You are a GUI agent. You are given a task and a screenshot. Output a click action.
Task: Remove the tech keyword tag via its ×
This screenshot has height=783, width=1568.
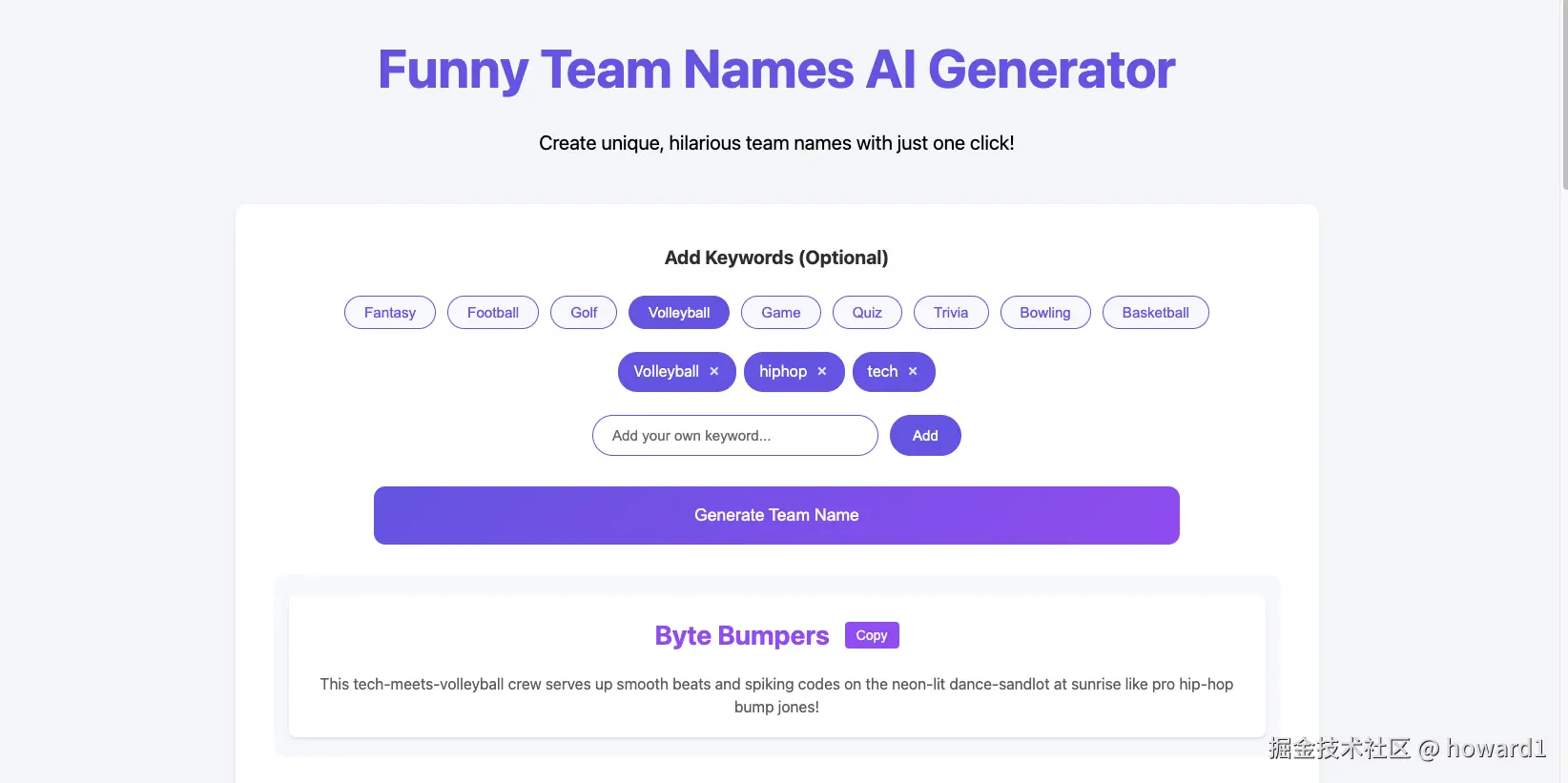pos(913,372)
